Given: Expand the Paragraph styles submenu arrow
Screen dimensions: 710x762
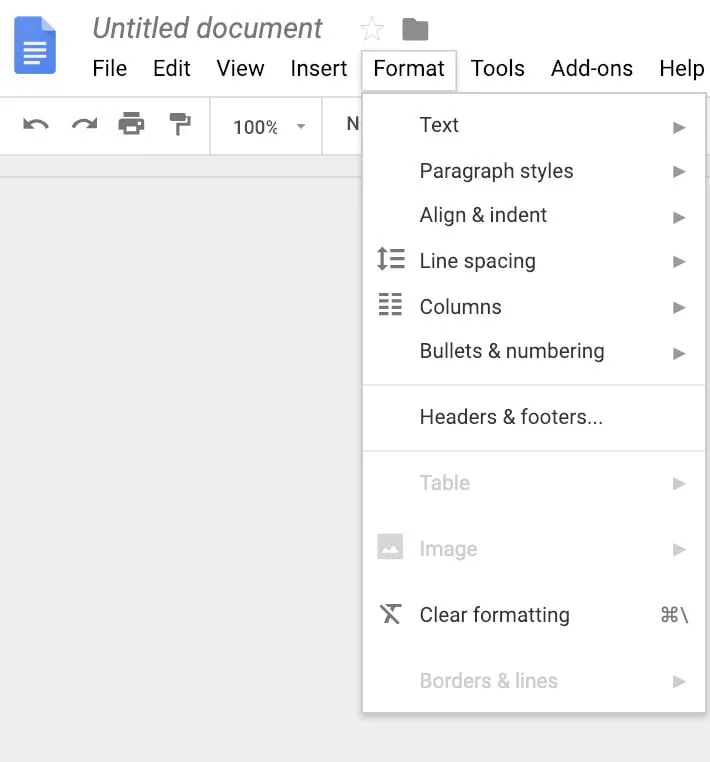Looking at the screenshot, I should 679,172.
